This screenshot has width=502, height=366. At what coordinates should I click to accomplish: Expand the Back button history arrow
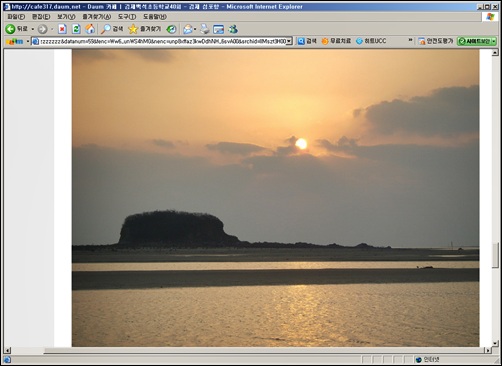click(x=33, y=29)
